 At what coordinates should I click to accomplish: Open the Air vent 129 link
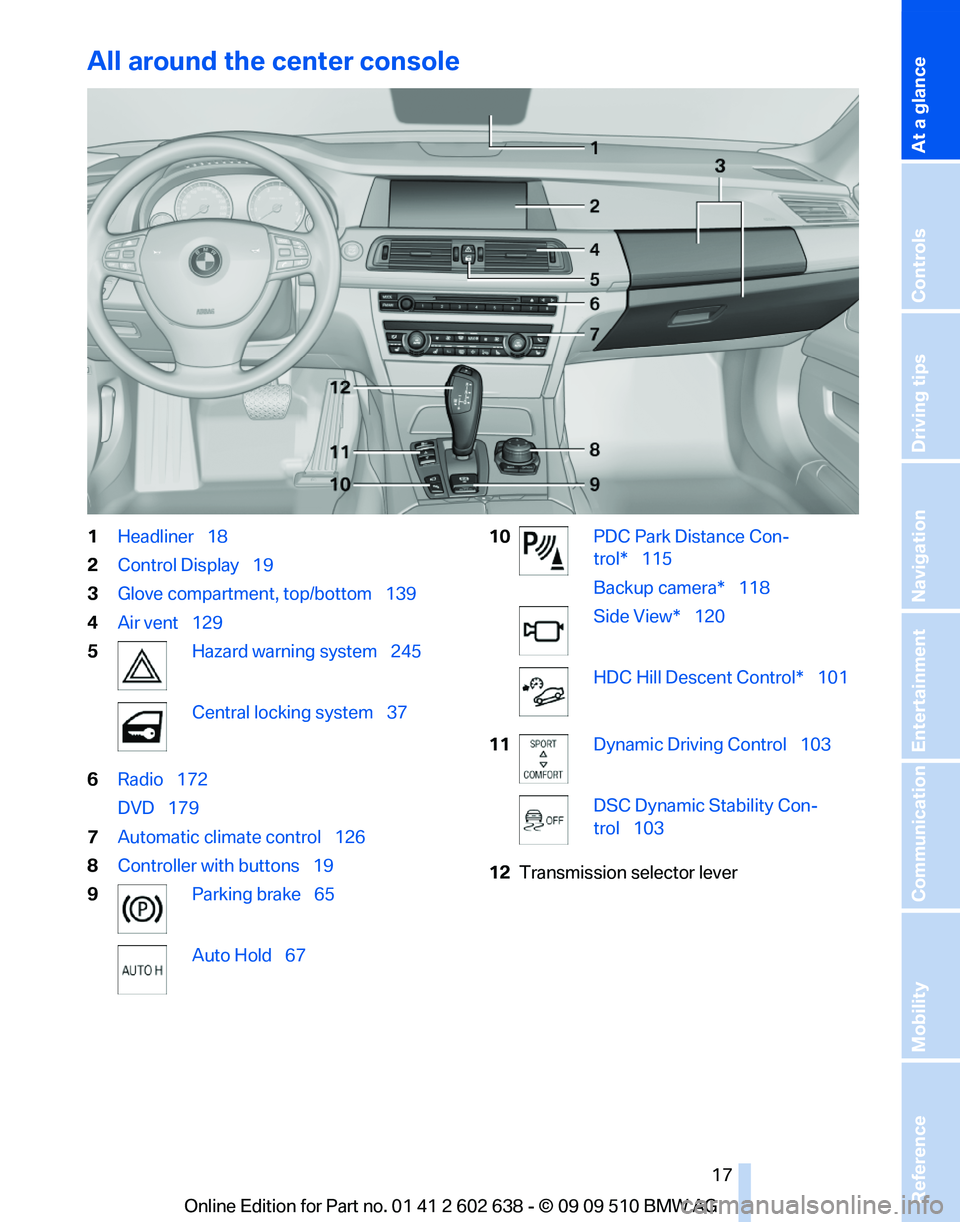pyautogui.click(x=170, y=622)
